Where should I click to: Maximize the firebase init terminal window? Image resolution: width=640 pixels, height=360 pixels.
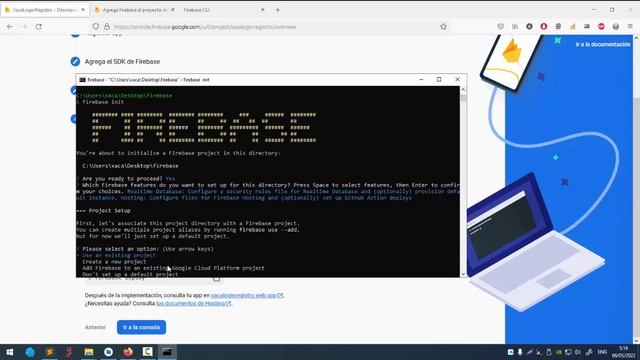click(439, 80)
